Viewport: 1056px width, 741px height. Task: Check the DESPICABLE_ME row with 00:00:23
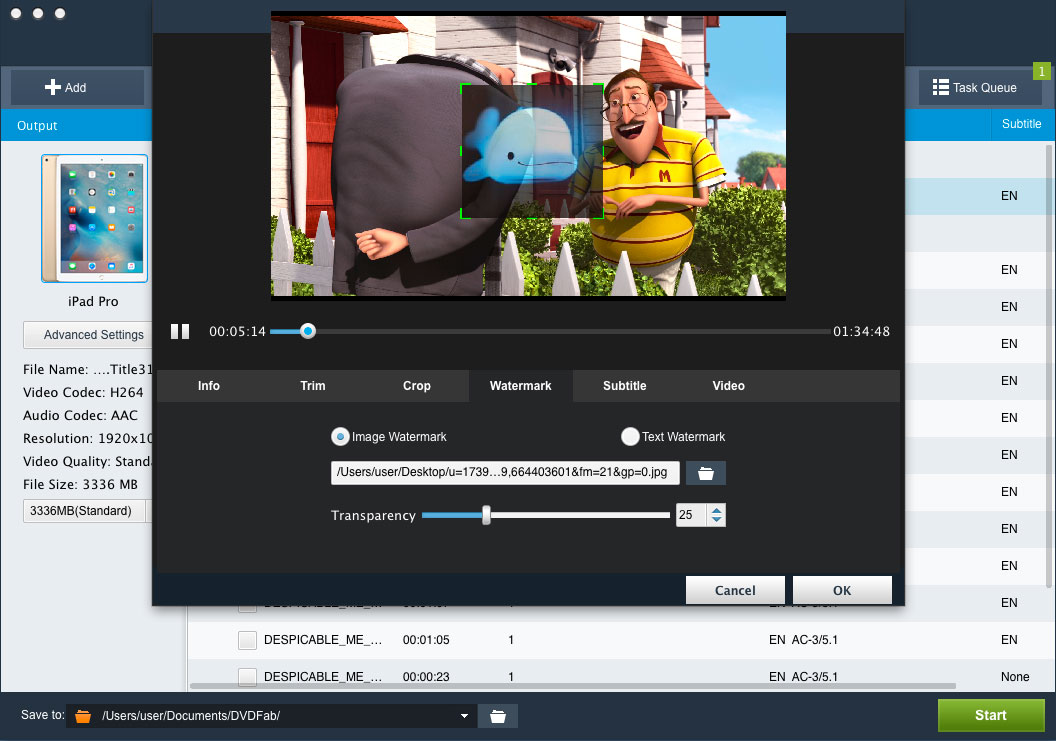(247, 676)
